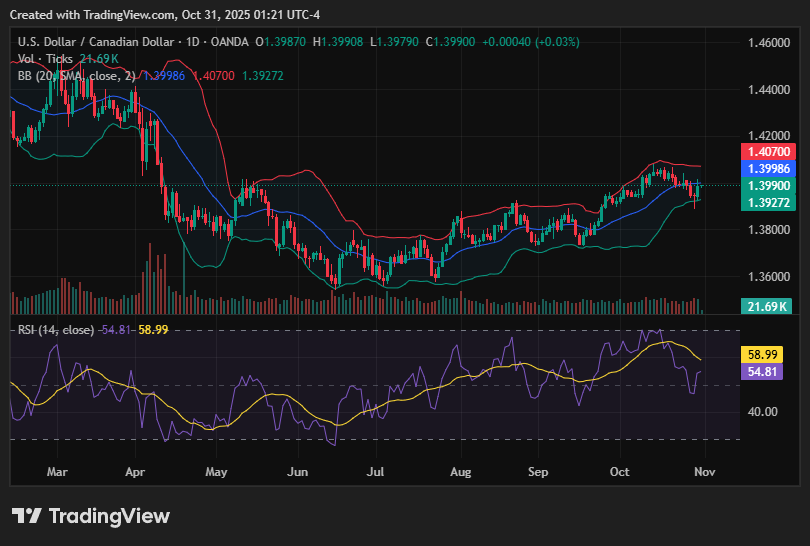Click the yellow 58.99 RSI average tag
810x546 pixels.
(767, 354)
